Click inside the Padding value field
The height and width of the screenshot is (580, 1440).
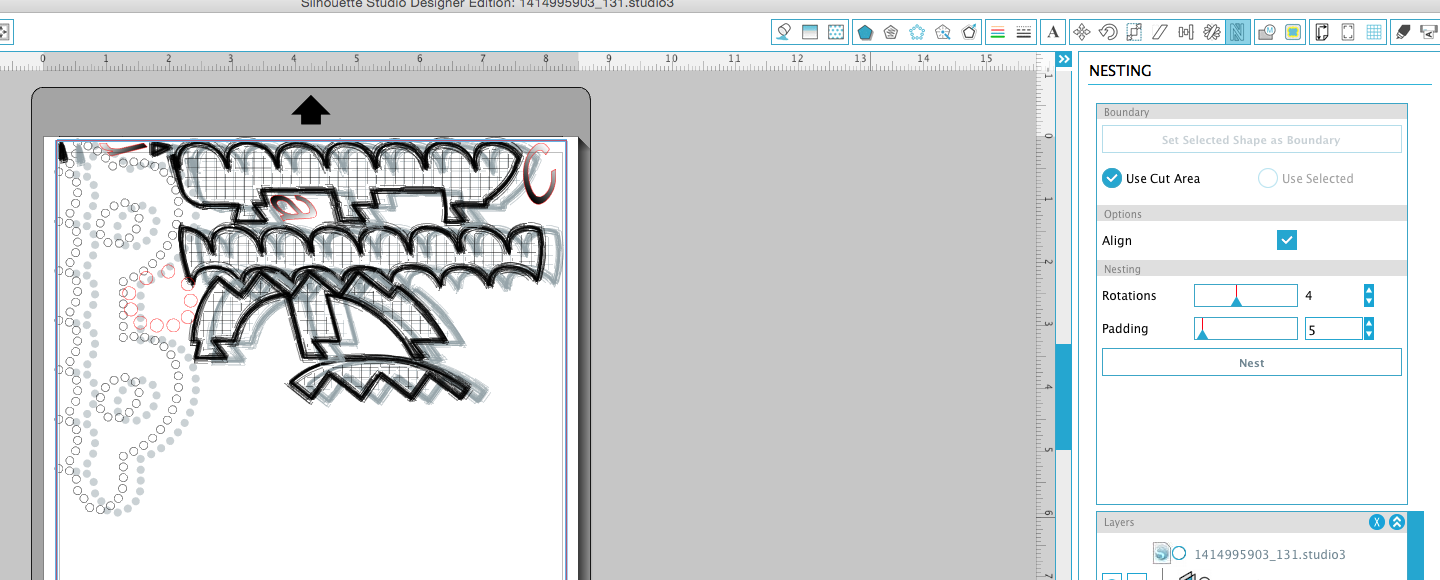point(1333,328)
